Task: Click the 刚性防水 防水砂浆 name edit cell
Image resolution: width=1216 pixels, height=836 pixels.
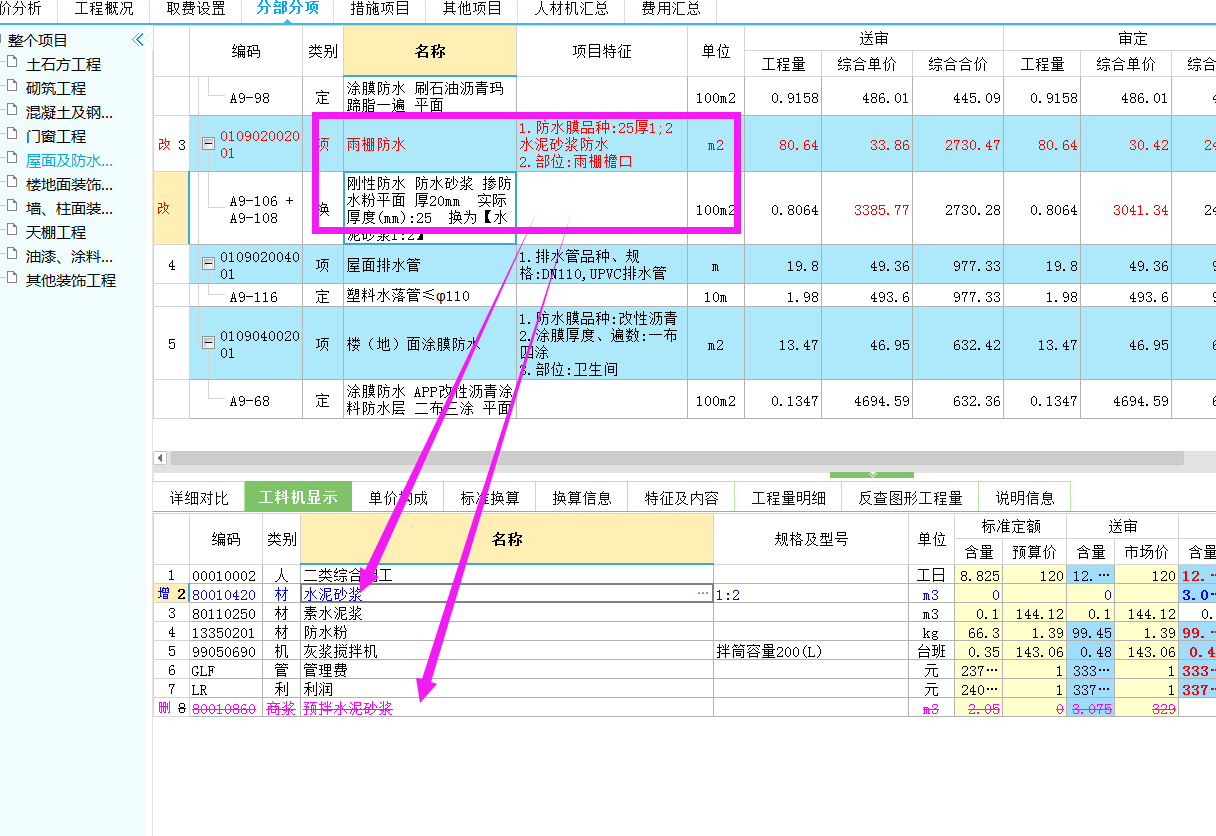Action: pos(429,208)
